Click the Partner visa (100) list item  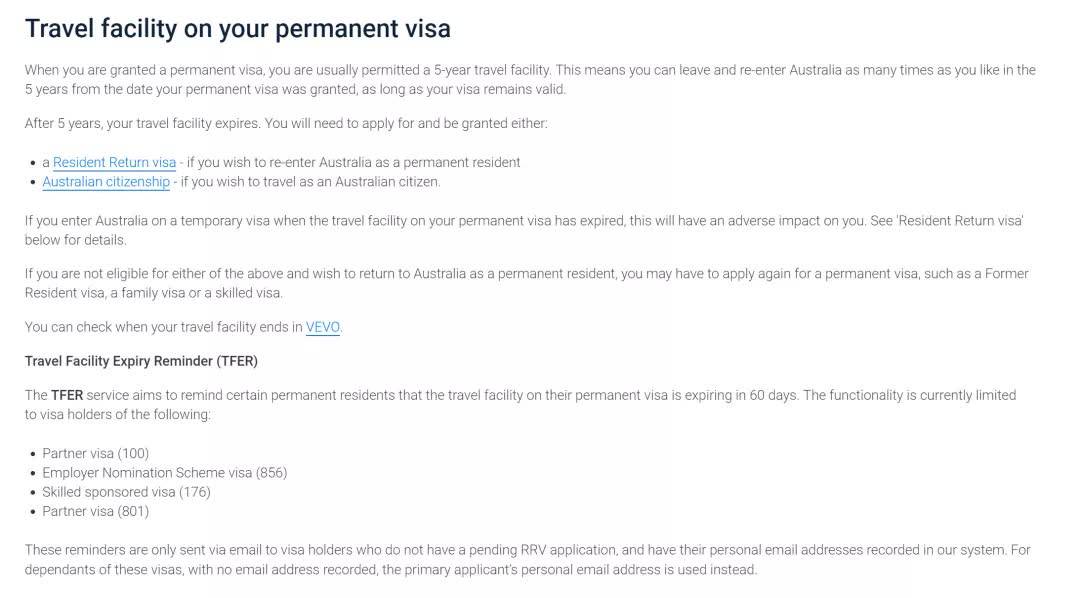(x=96, y=453)
